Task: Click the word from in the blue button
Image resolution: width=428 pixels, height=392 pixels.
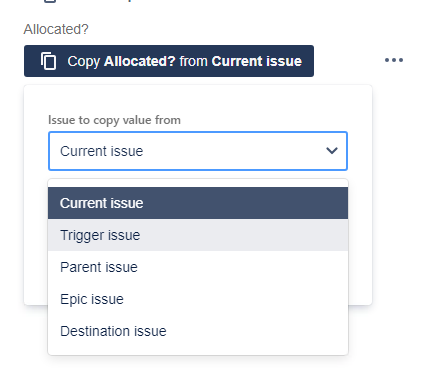Action: click(193, 61)
